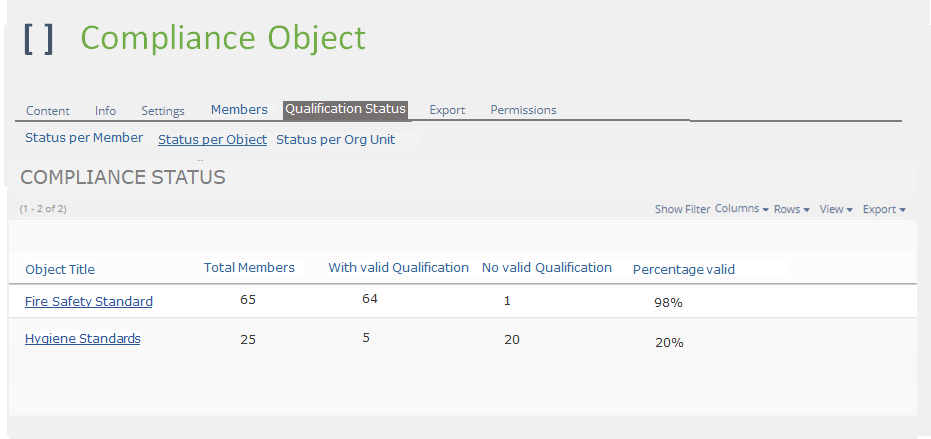Sort by the Object Title column header
Viewport: 931px width, 439px height.
60,269
